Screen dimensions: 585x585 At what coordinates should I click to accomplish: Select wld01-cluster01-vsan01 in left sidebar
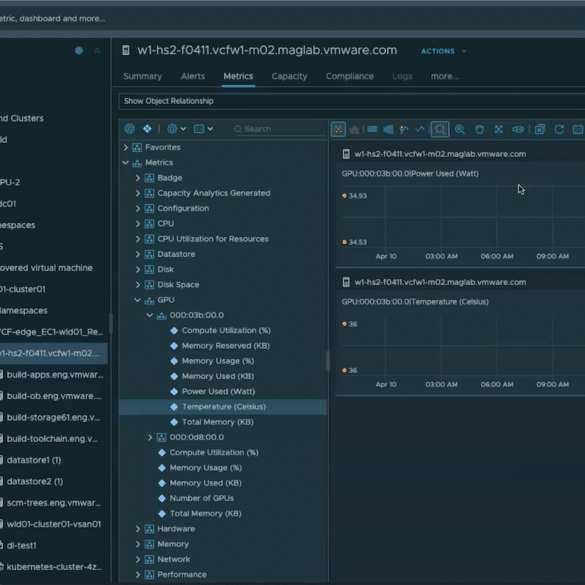[54, 524]
